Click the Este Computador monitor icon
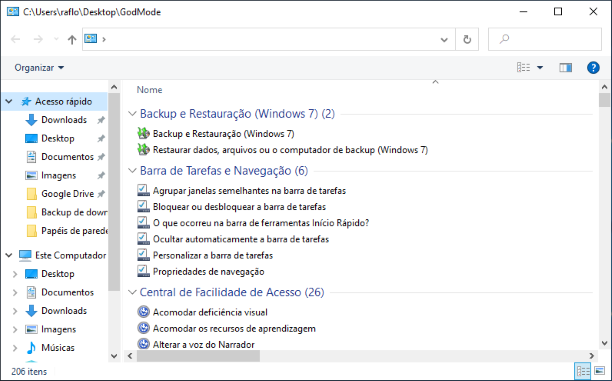Viewport: 612px width, 381px height. coord(25,255)
